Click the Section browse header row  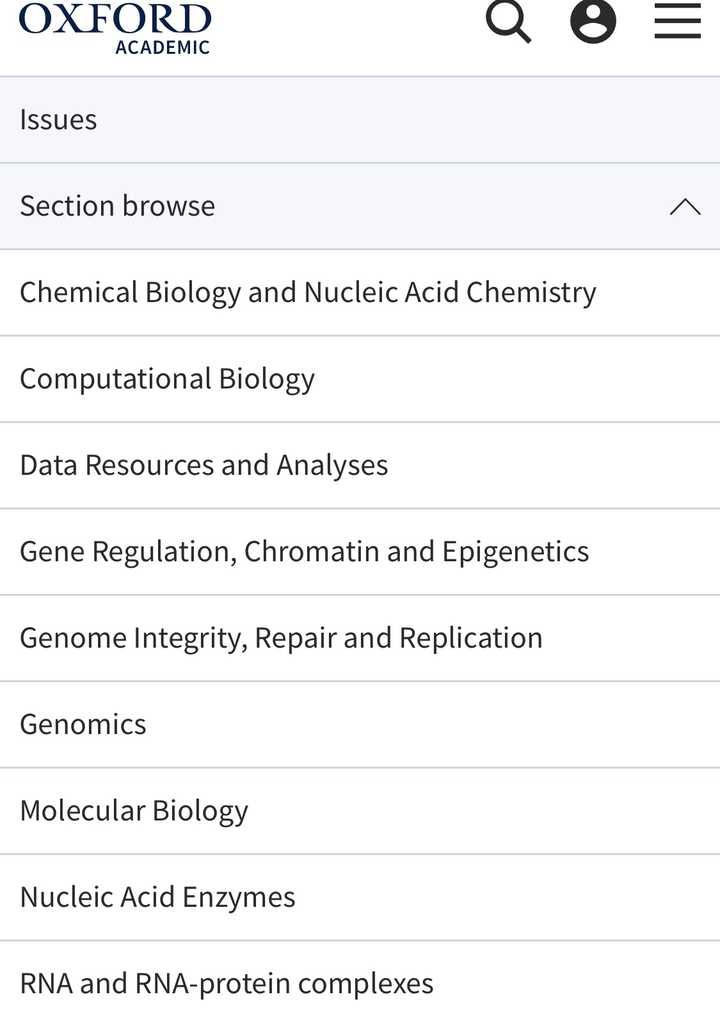click(x=360, y=206)
